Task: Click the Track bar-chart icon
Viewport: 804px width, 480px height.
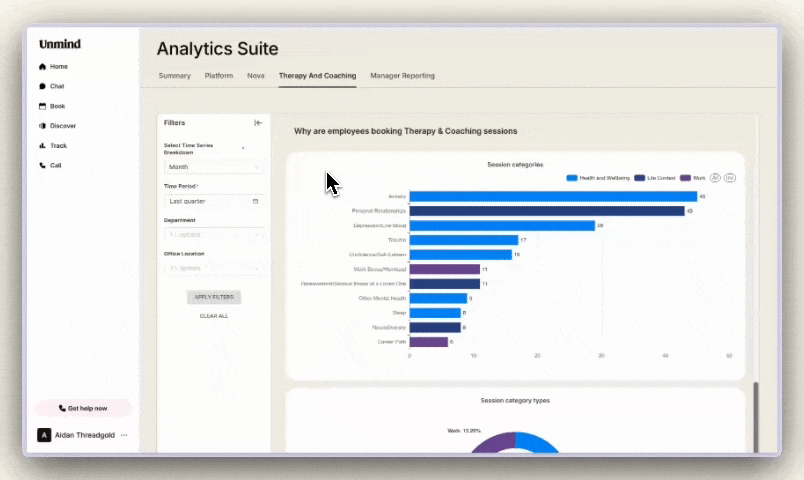Action: click(42, 146)
